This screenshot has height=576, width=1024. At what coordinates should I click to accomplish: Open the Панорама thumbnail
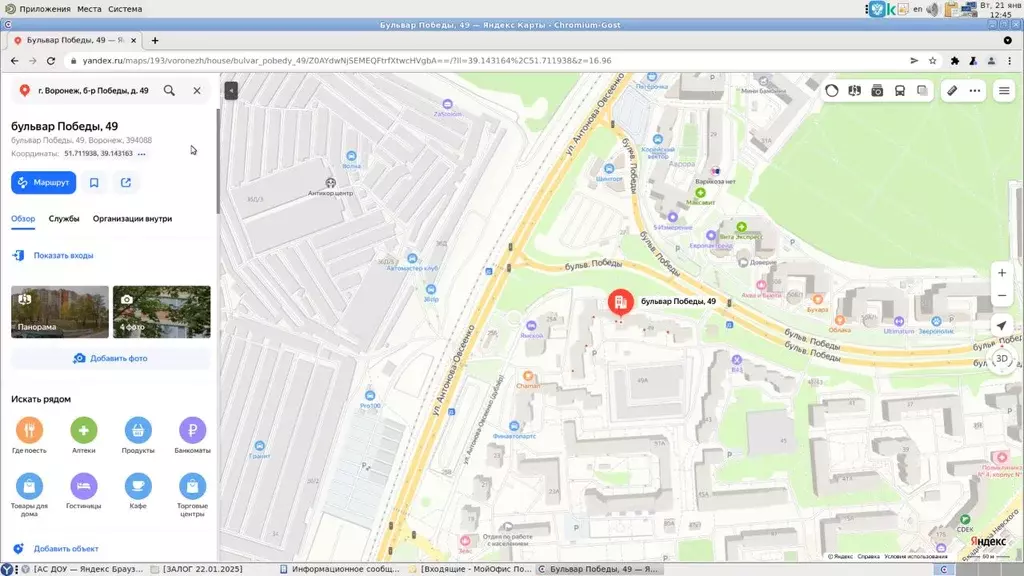point(60,312)
